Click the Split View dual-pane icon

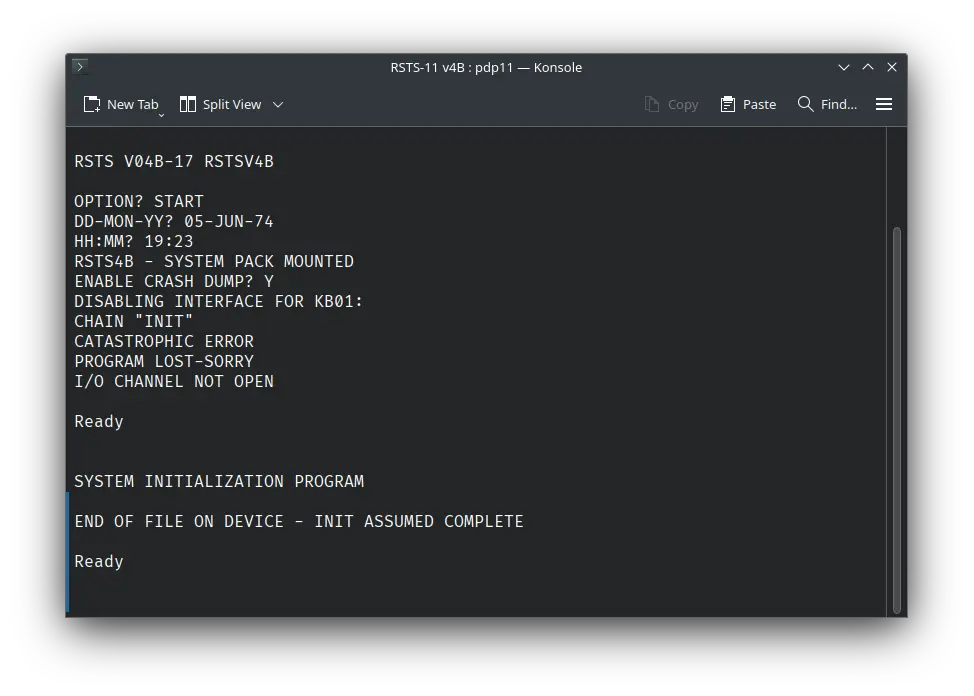[x=186, y=103]
